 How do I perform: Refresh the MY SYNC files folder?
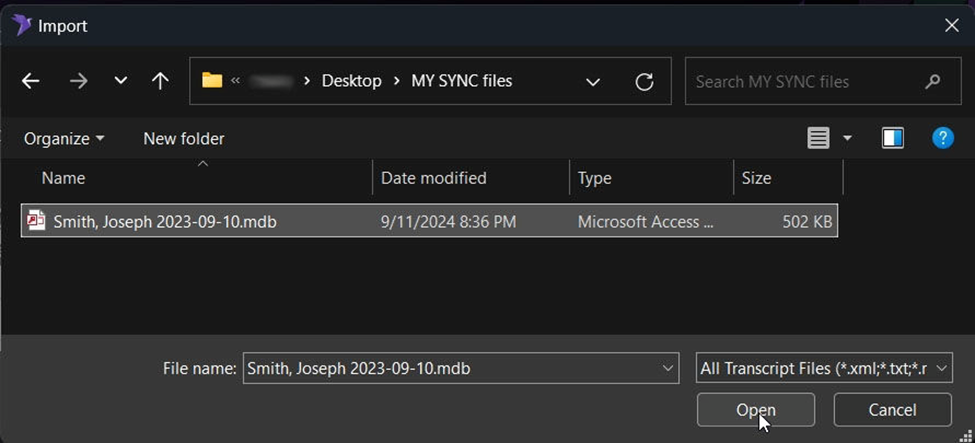point(645,81)
